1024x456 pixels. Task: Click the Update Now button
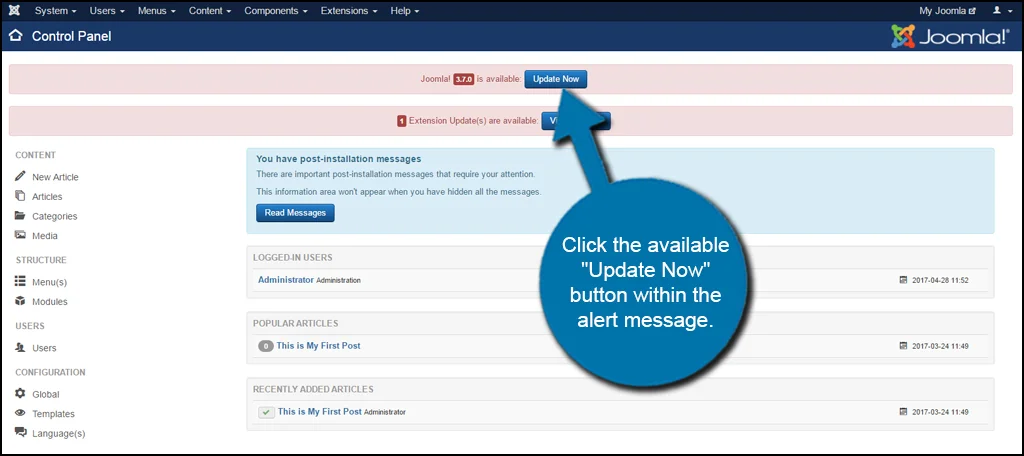coord(556,78)
